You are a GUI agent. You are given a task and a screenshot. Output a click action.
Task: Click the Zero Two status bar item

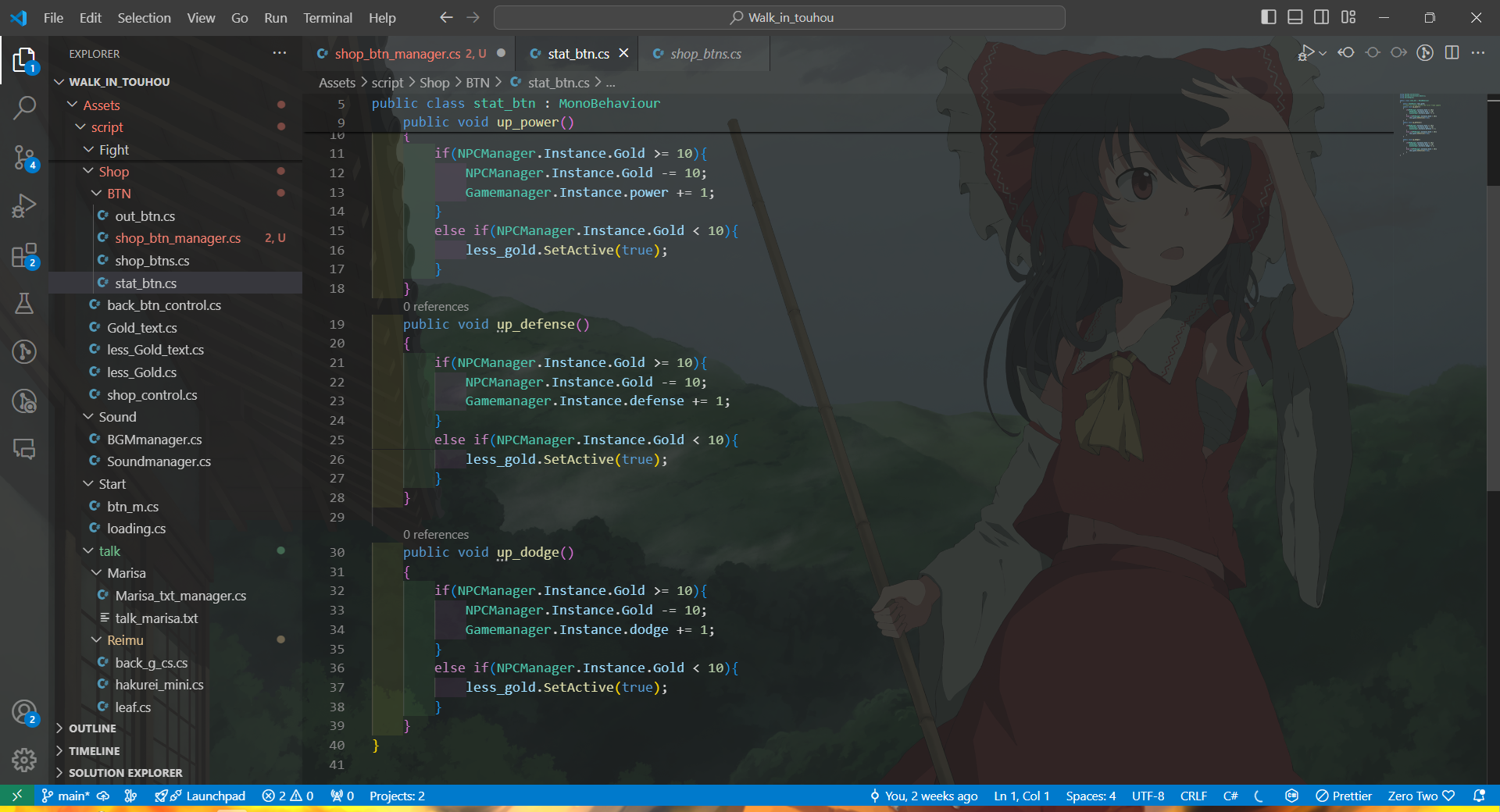(x=1420, y=796)
